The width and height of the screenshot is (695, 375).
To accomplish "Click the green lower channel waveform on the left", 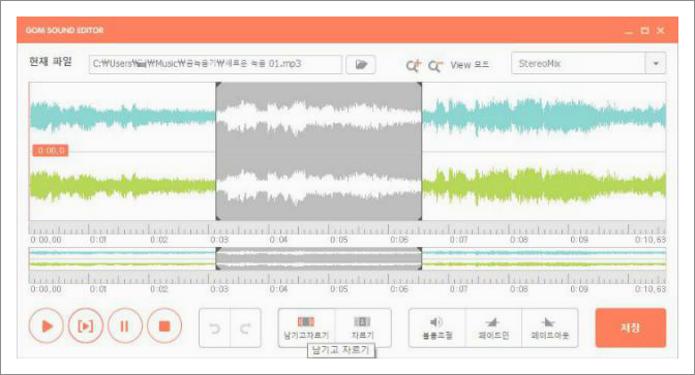I will coord(122,185).
